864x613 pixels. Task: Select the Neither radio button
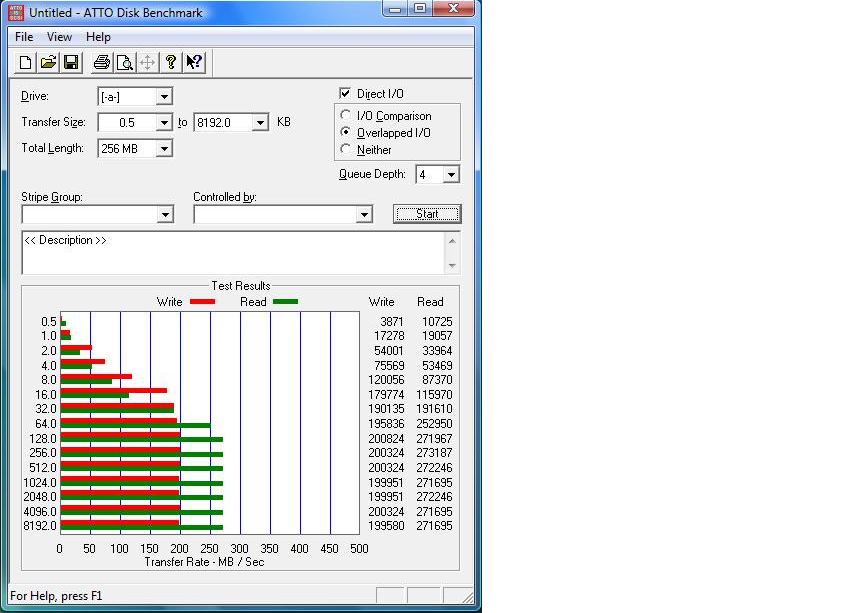pos(345,149)
